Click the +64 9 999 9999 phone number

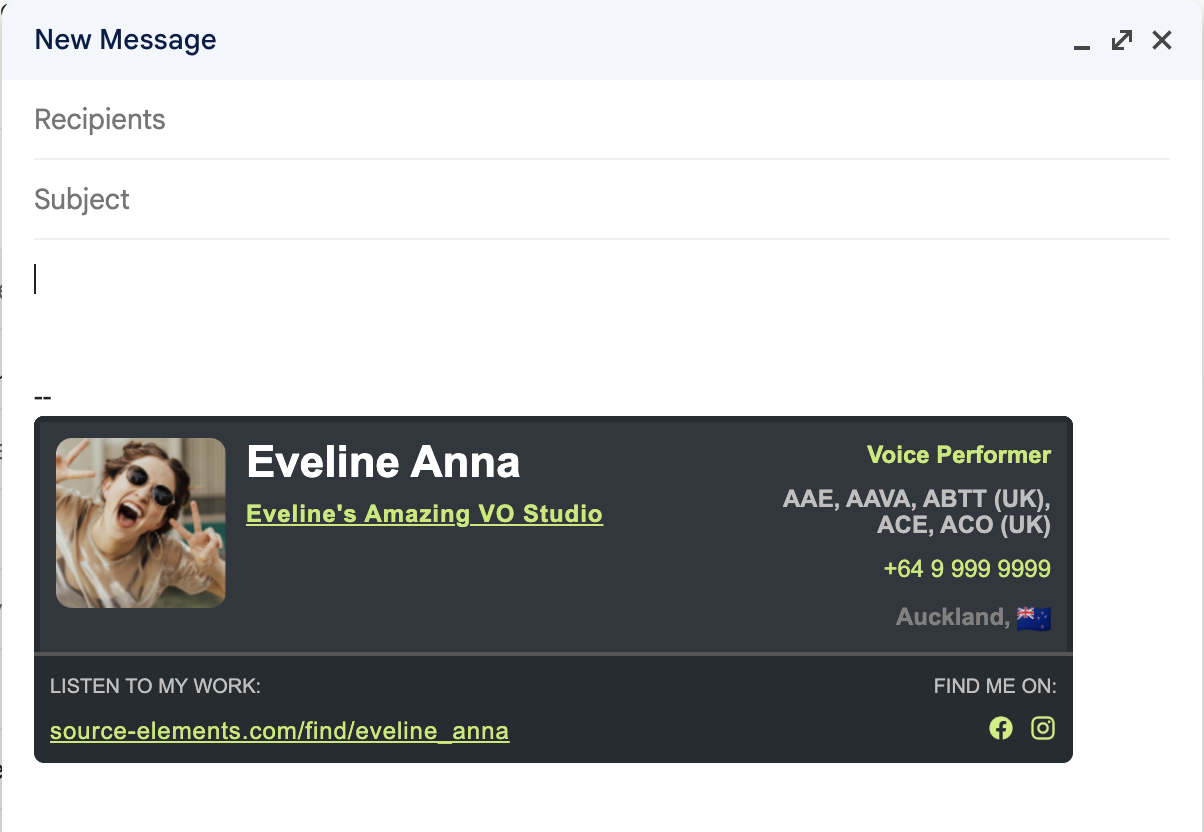click(967, 569)
